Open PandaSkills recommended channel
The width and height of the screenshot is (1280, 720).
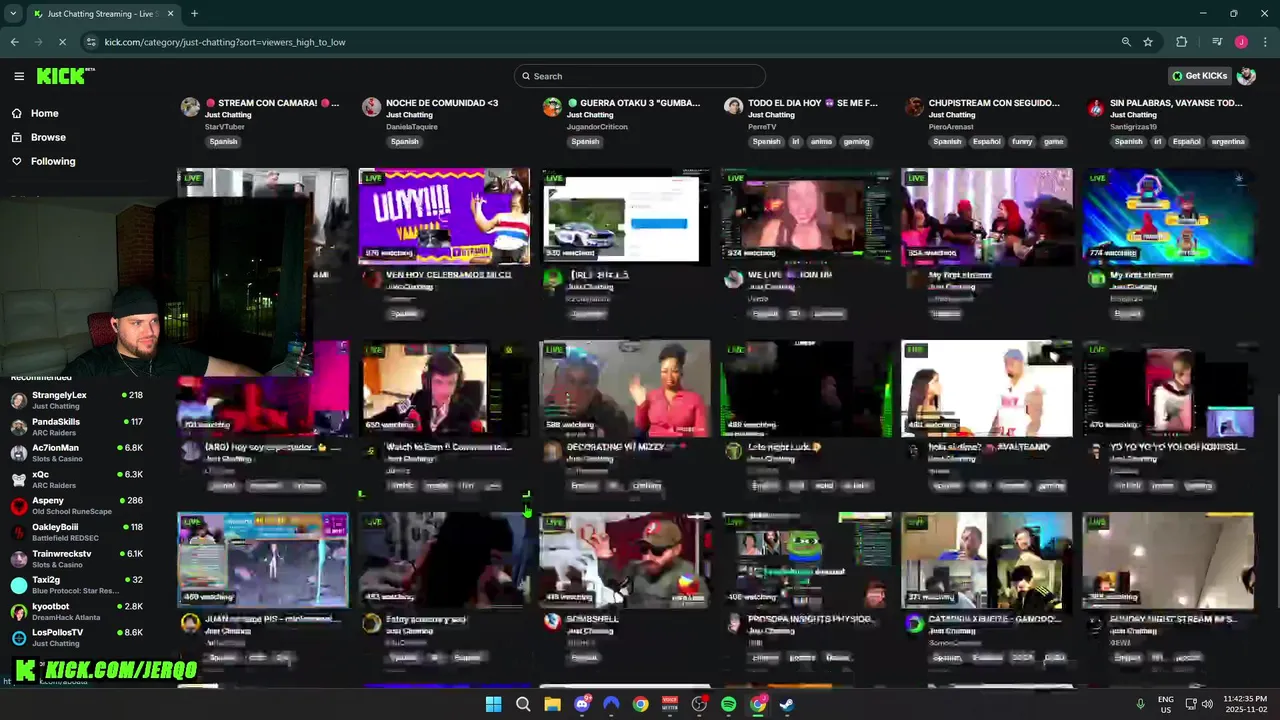(78, 427)
